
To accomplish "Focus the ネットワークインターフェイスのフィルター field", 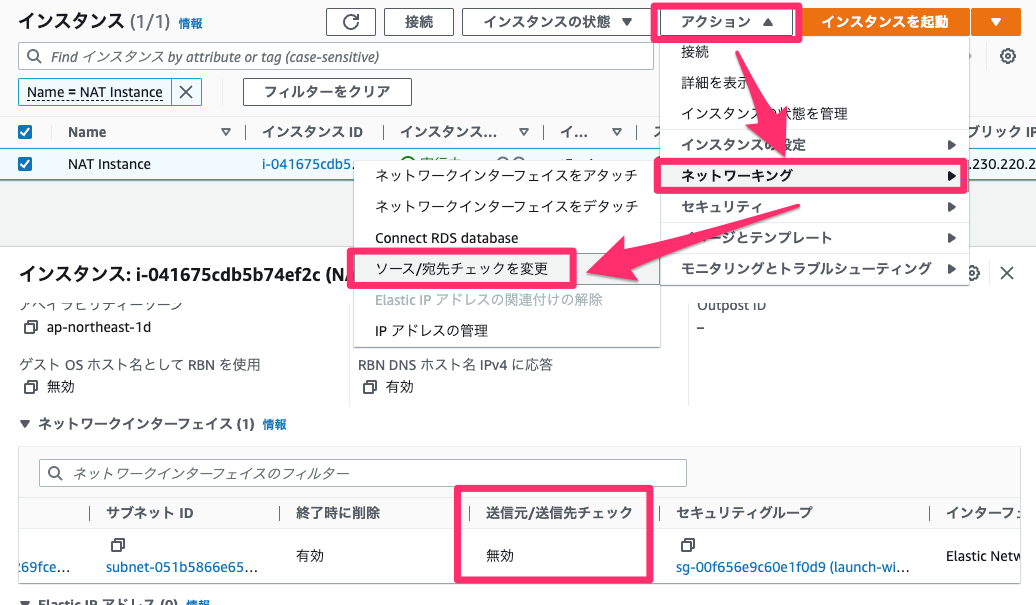I will click(363, 474).
